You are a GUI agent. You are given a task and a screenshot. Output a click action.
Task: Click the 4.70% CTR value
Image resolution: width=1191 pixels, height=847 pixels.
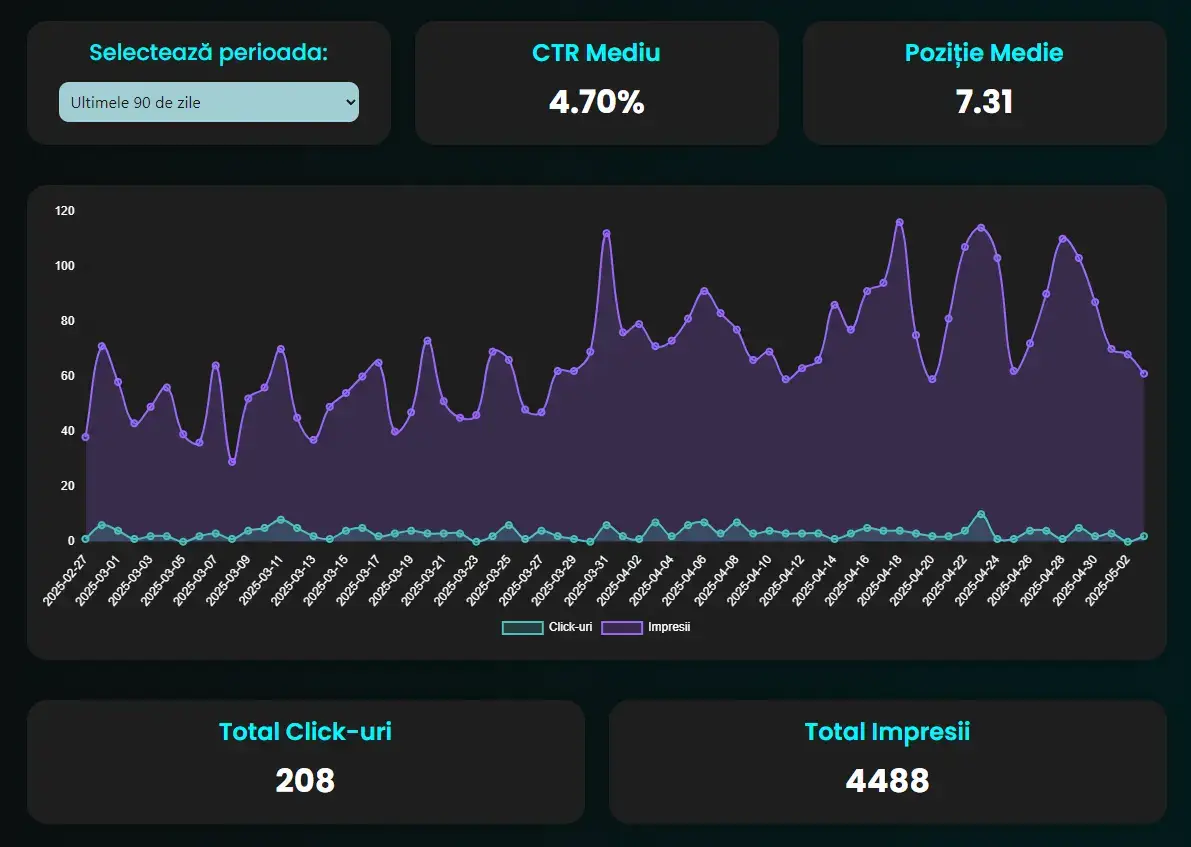pos(597,101)
